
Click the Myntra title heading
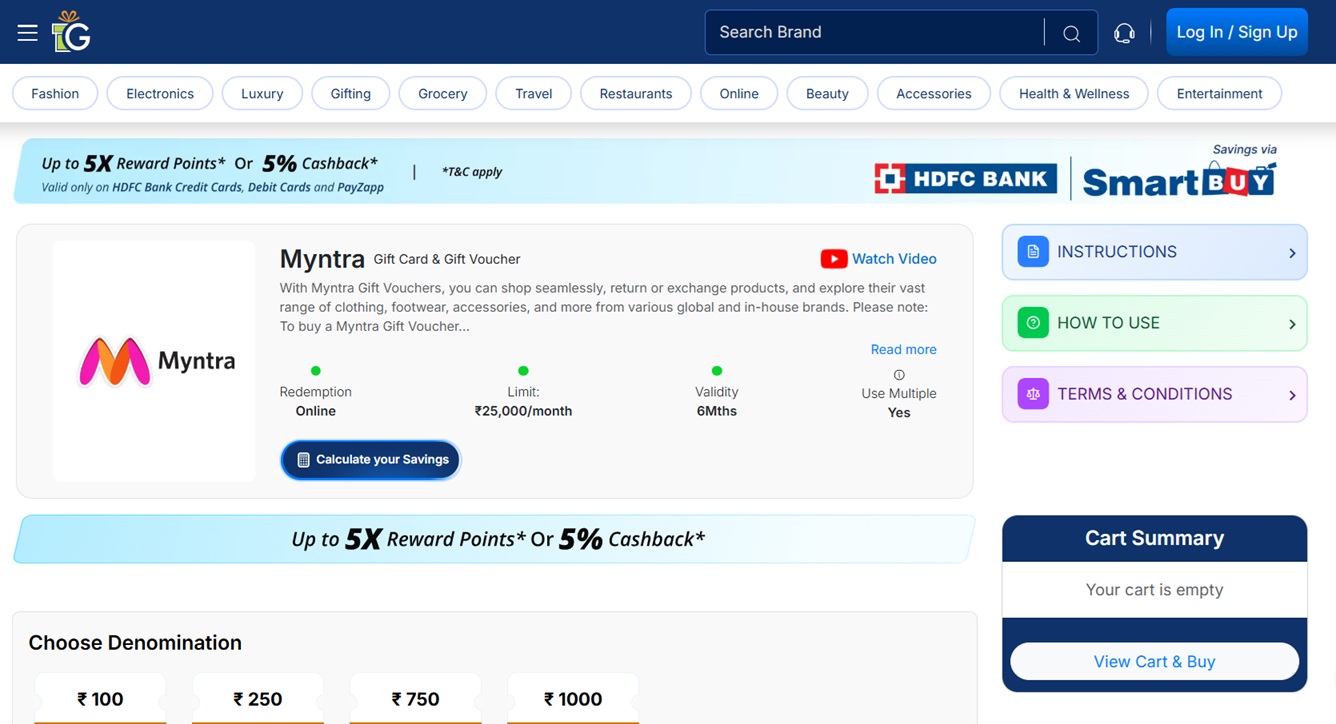(322, 259)
